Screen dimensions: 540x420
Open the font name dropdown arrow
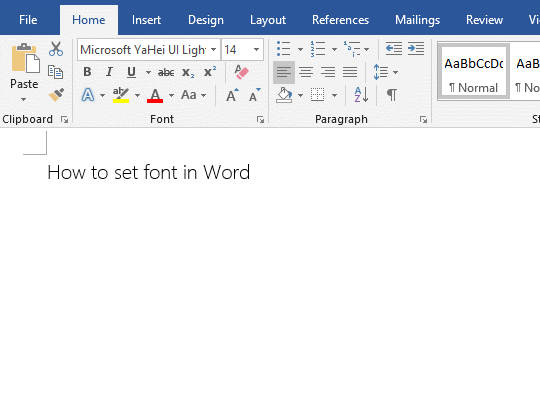point(214,49)
